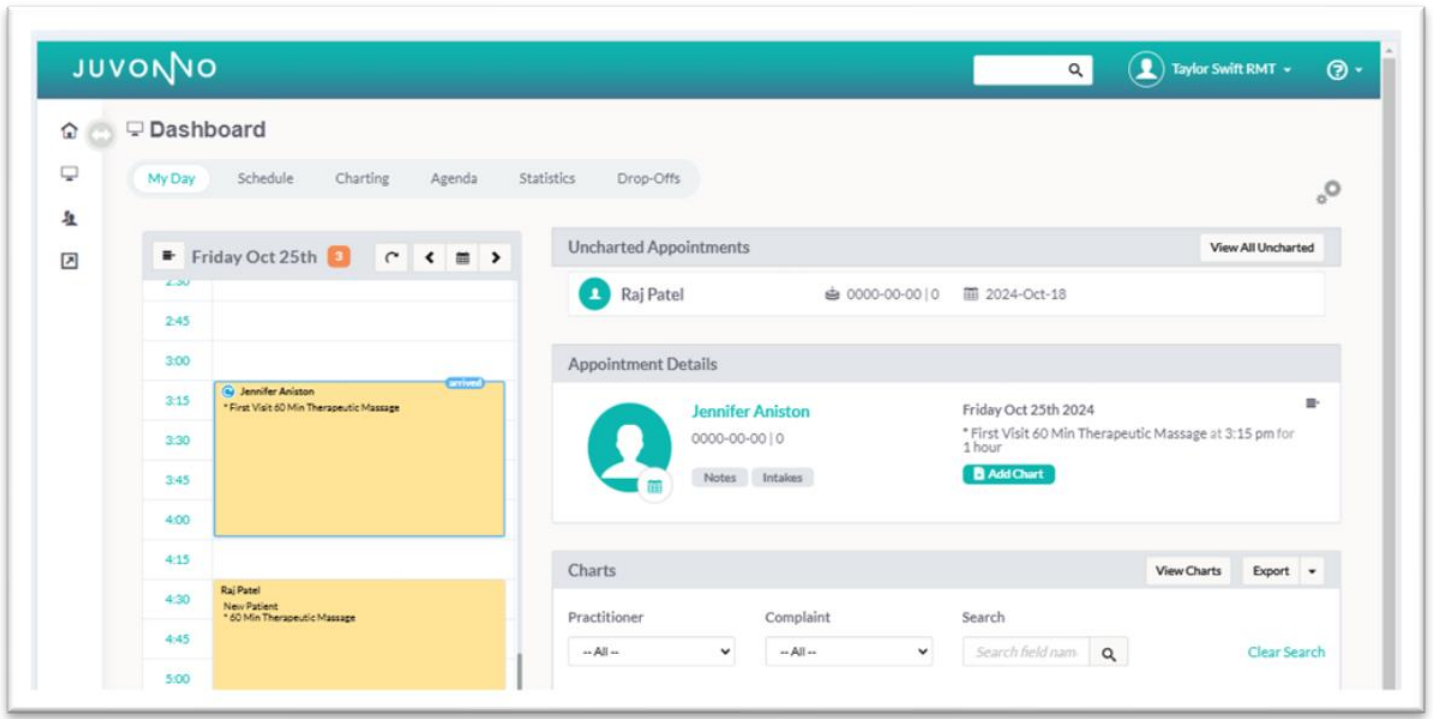Click the Search field name input
Screen dimensions: 1433x719
[1026, 652]
